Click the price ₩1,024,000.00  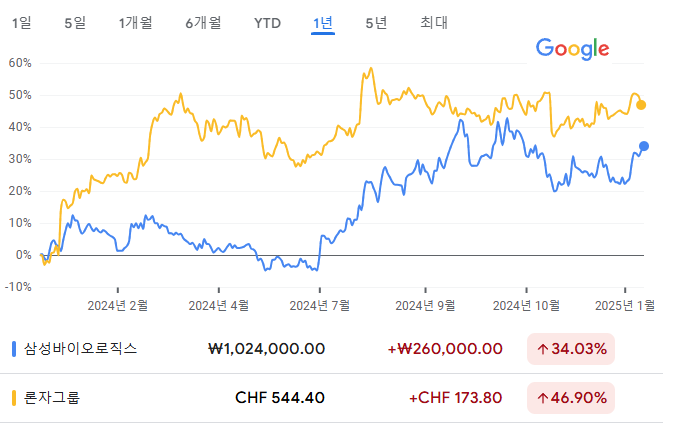tap(267, 349)
